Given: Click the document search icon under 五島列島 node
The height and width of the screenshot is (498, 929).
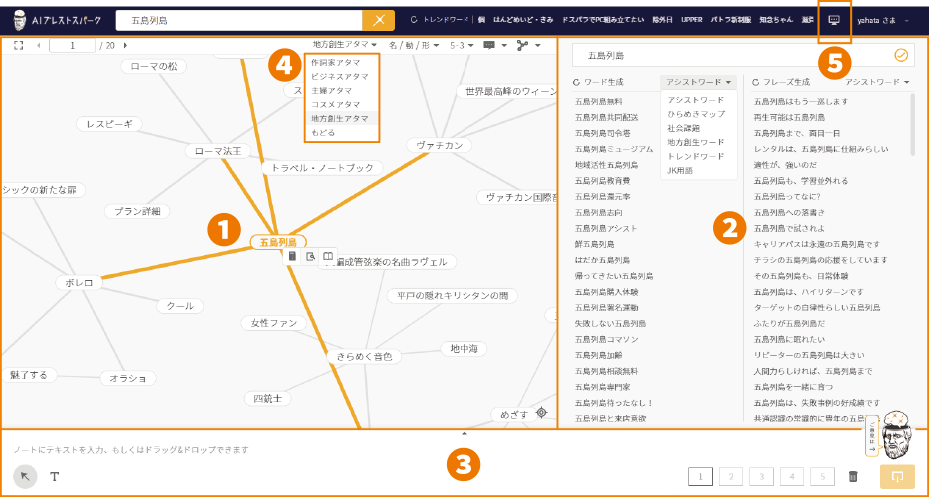Looking at the screenshot, I should click(x=310, y=256).
